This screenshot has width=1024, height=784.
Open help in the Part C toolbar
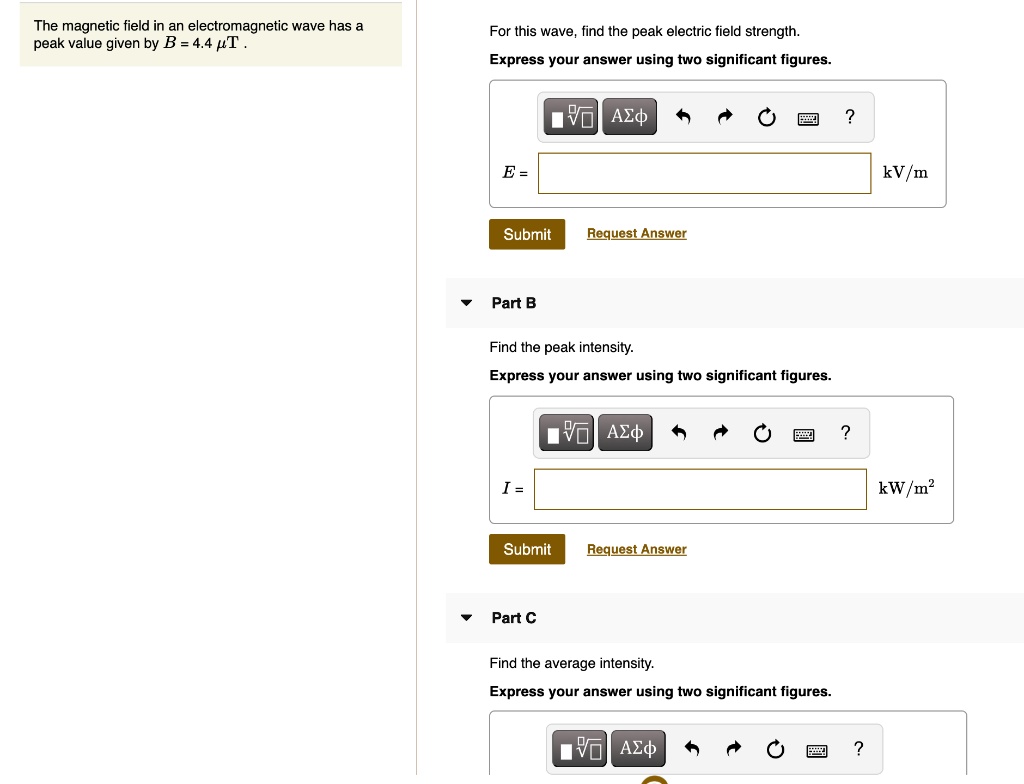[858, 749]
